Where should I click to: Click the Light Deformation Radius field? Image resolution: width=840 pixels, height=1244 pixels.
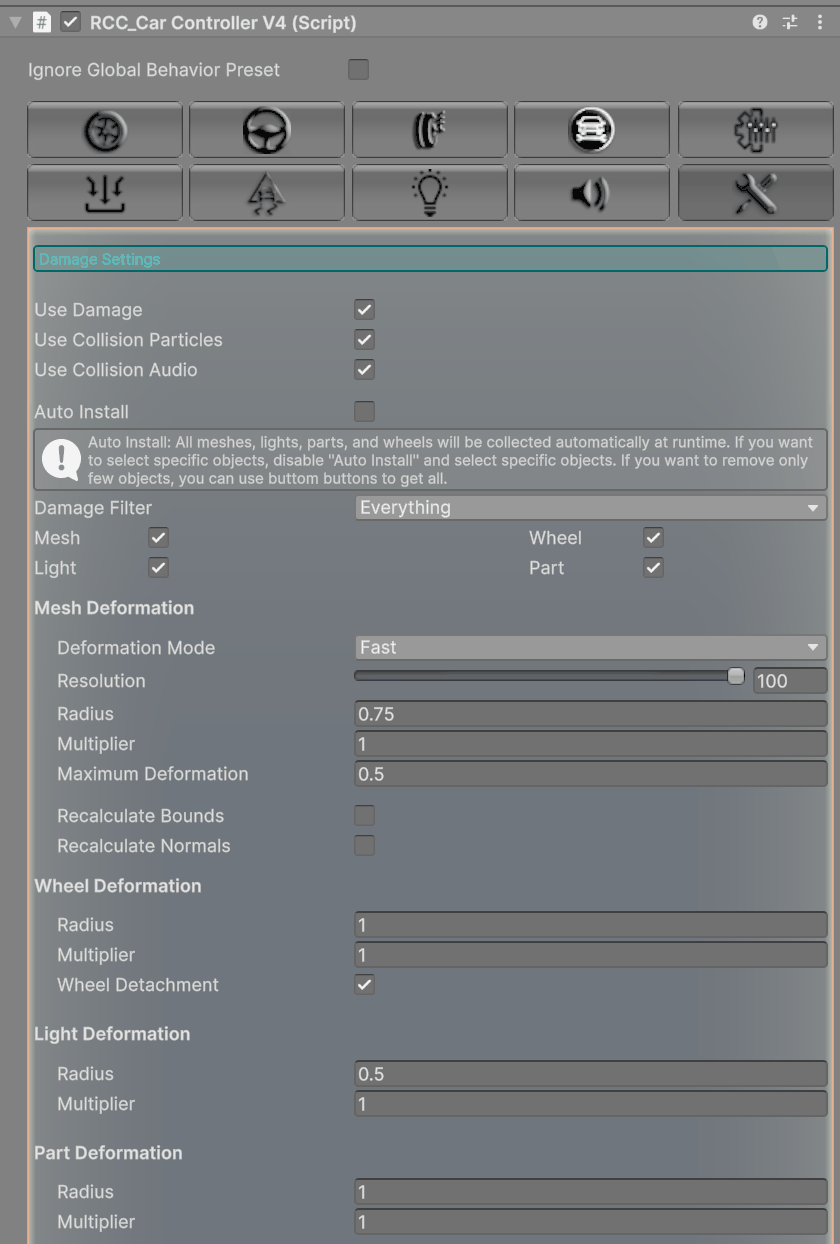tap(591, 1074)
